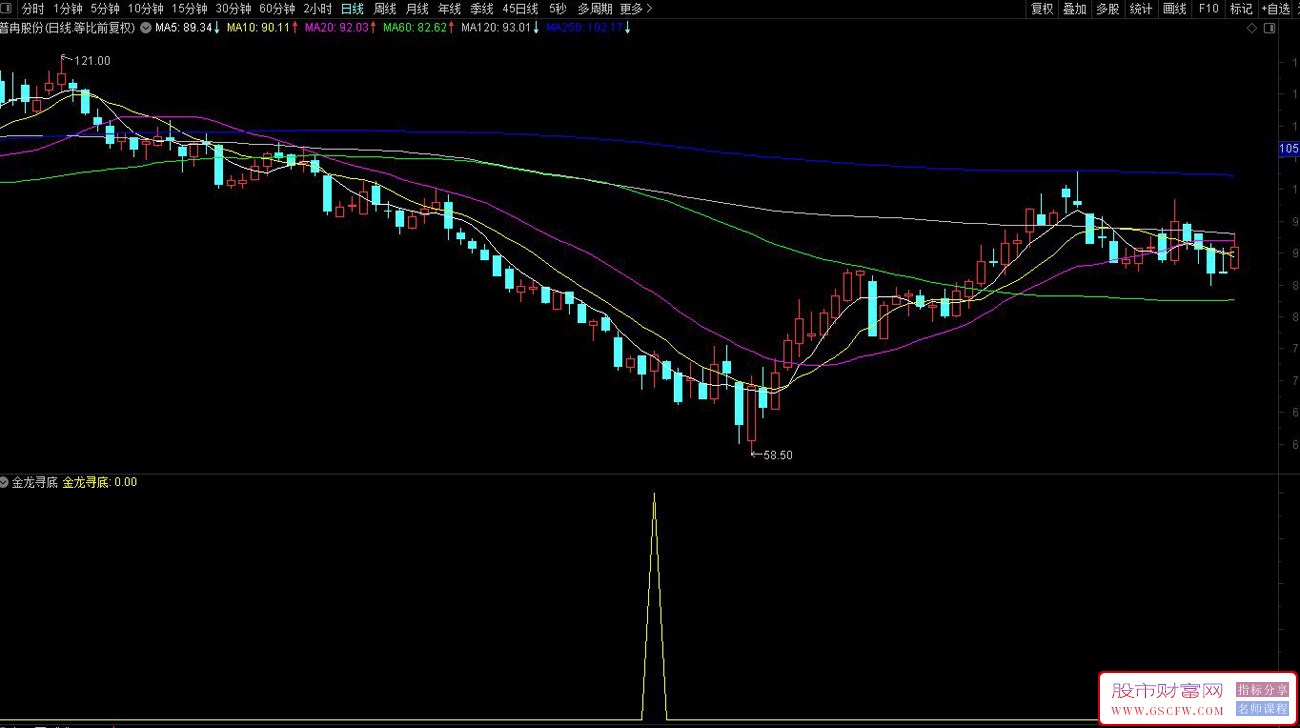Add stock via +自选 button

[x=1276, y=8]
